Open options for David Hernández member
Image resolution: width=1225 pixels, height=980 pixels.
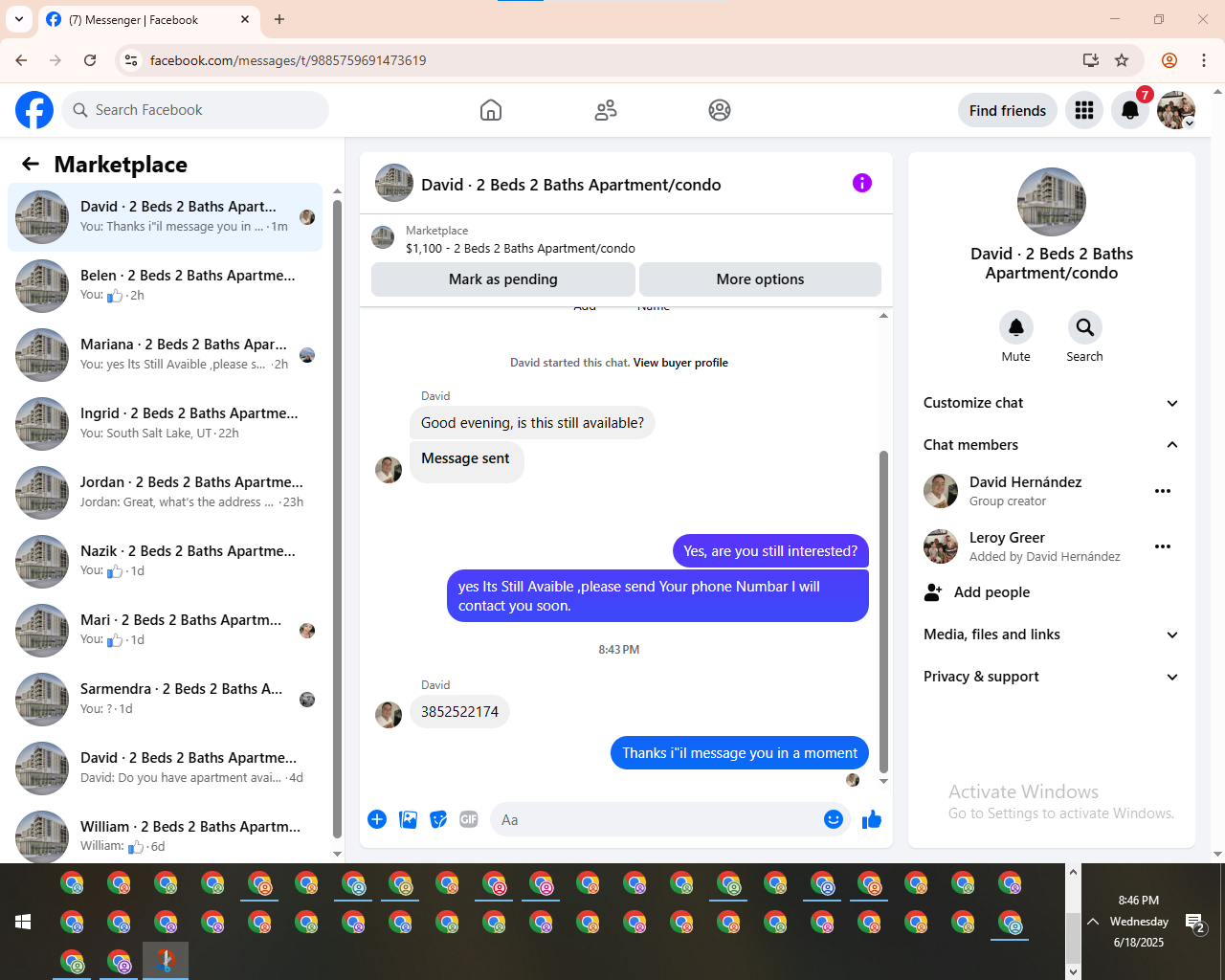[x=1163, y=491]
